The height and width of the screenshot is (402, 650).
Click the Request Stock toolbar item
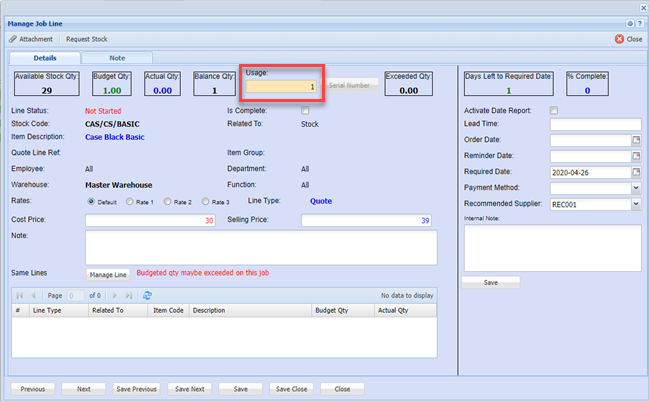tap(87, 39)
